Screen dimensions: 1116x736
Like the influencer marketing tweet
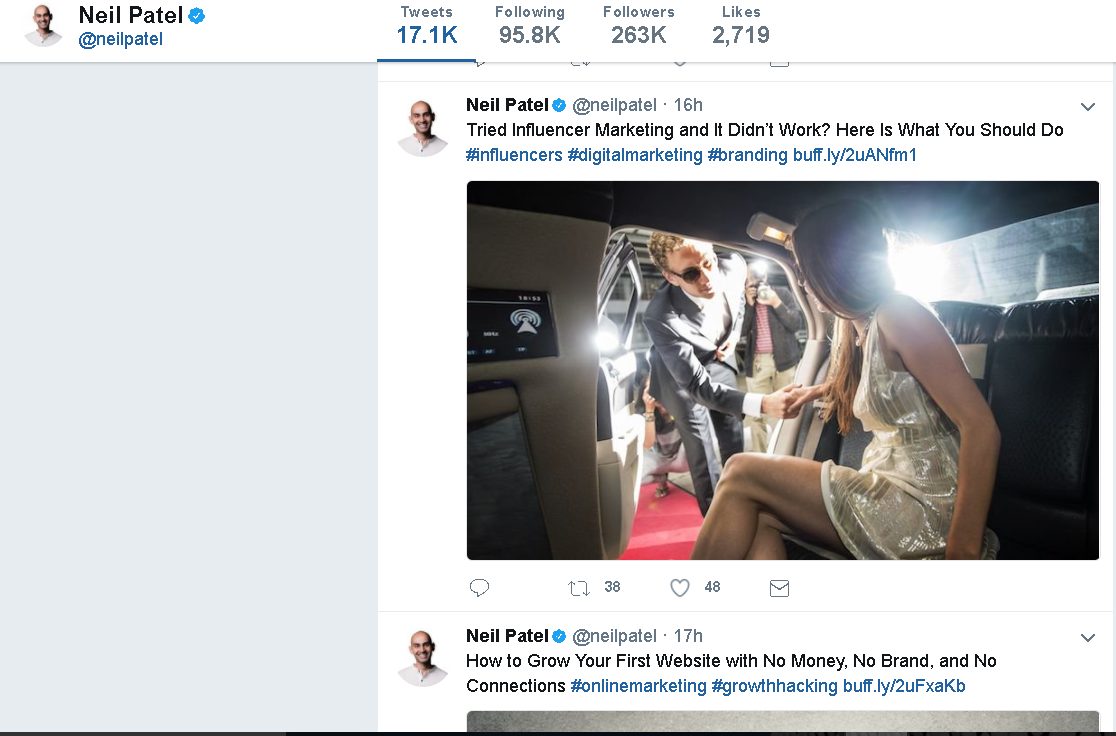click(x=680, y=587)
